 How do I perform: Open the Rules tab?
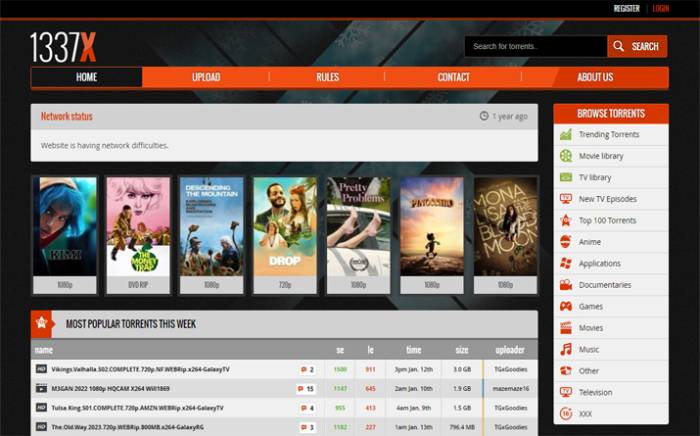point(328,77)
